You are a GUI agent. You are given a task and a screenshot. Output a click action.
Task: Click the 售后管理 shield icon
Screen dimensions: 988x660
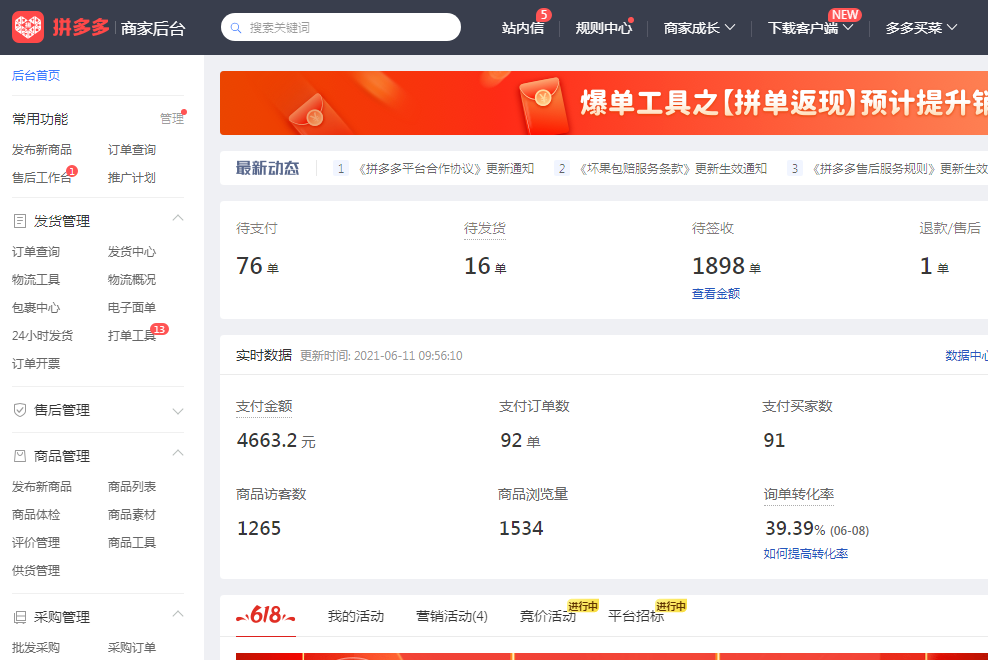point(20,410)
